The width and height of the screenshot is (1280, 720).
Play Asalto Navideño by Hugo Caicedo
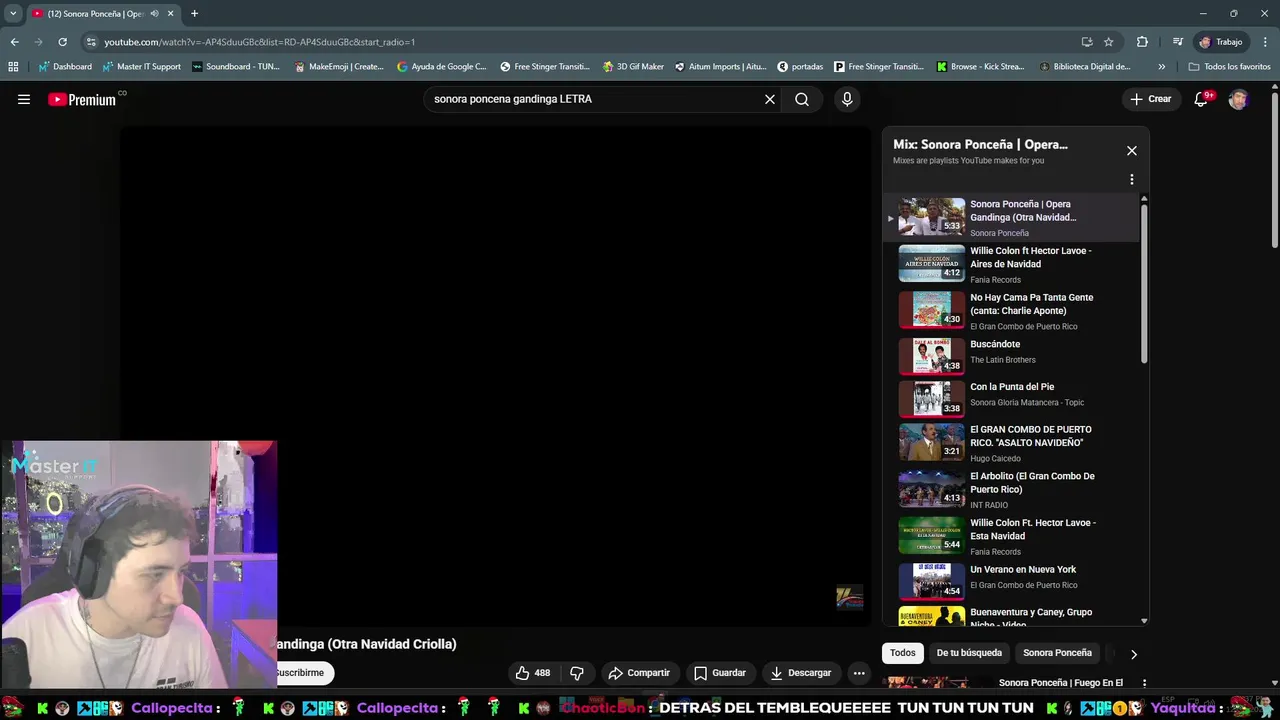(1011, 443)
